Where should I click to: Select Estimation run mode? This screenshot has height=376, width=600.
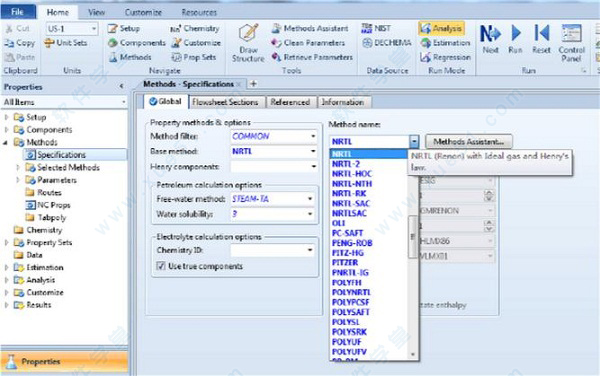pos(445,43)
